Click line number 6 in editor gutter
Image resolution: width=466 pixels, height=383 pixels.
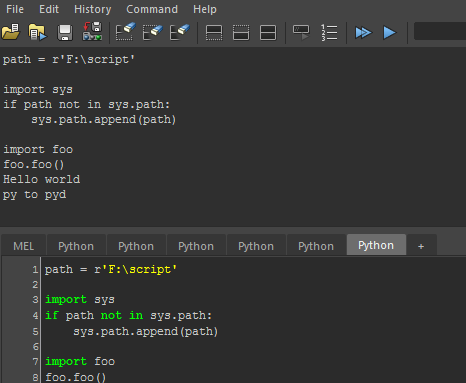tap(35, 347)
